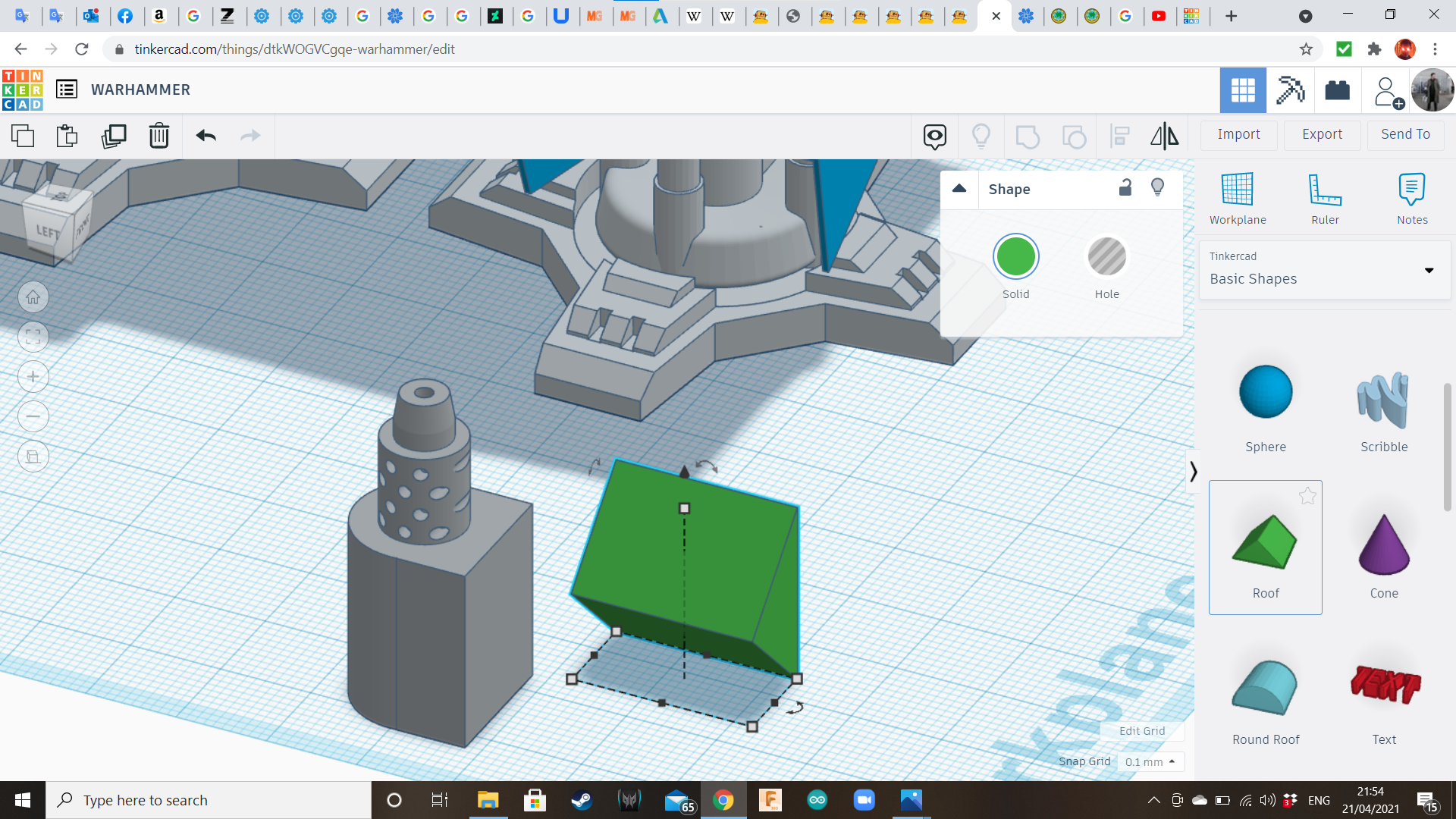Click the Mirror tool icon
This screenshot has width=1456, height=819.
(x=1164, y=136)
